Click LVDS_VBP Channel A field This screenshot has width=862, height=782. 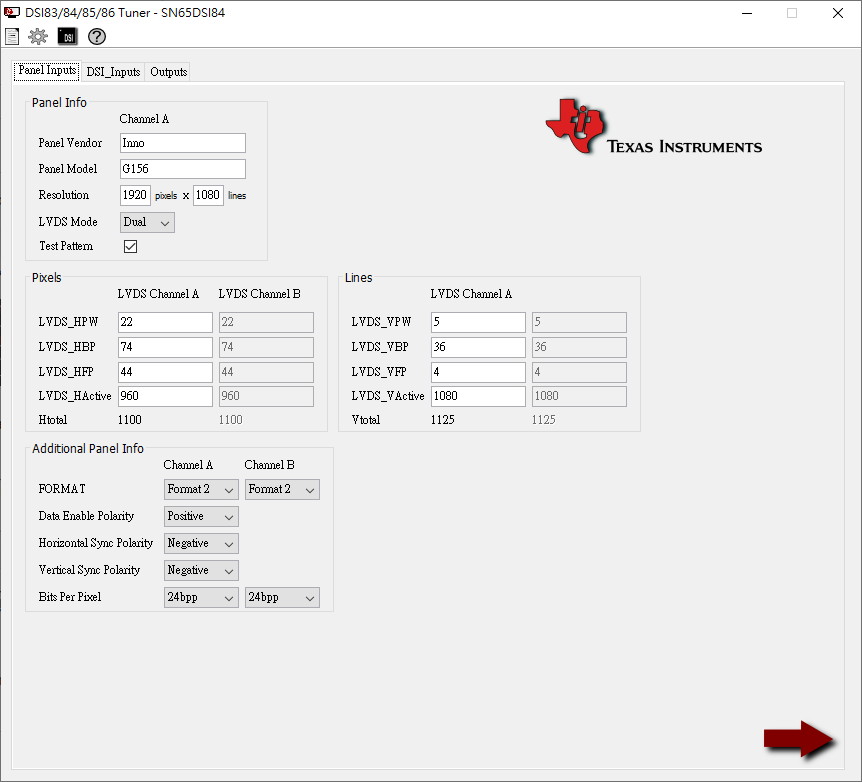pyautogui.click(x=478, y=347)
